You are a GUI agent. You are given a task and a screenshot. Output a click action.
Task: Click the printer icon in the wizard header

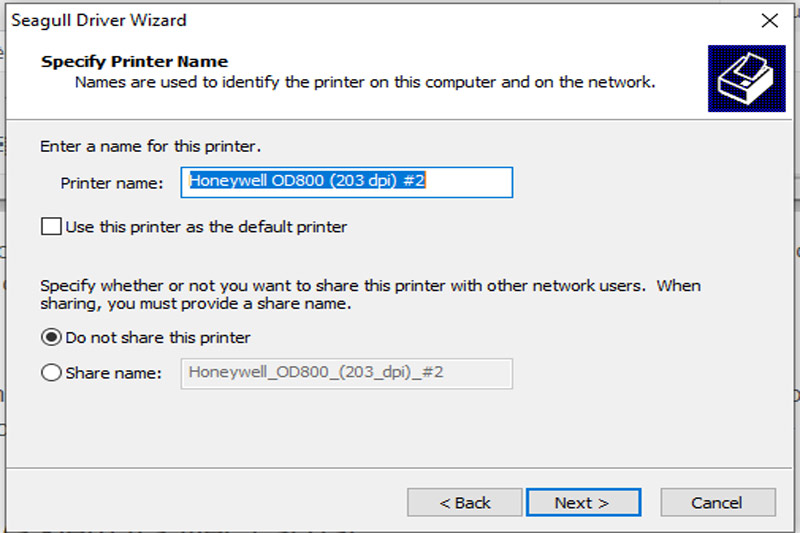746,79
